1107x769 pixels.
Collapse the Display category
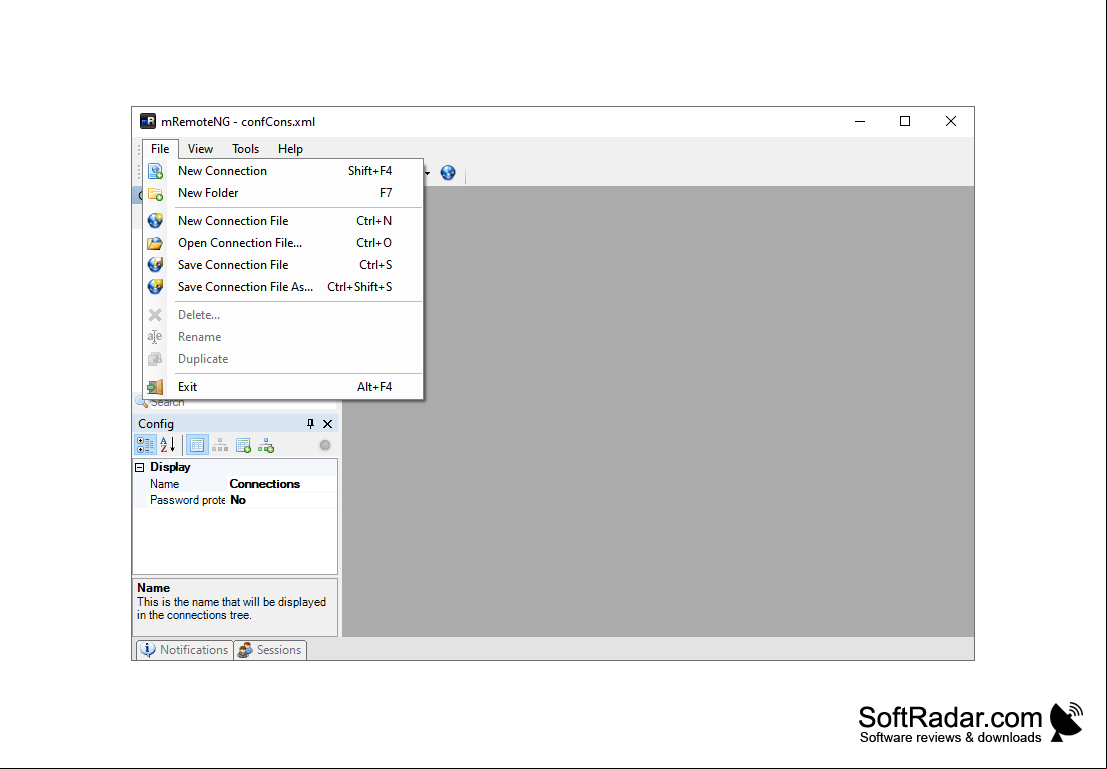pos(140,467)
